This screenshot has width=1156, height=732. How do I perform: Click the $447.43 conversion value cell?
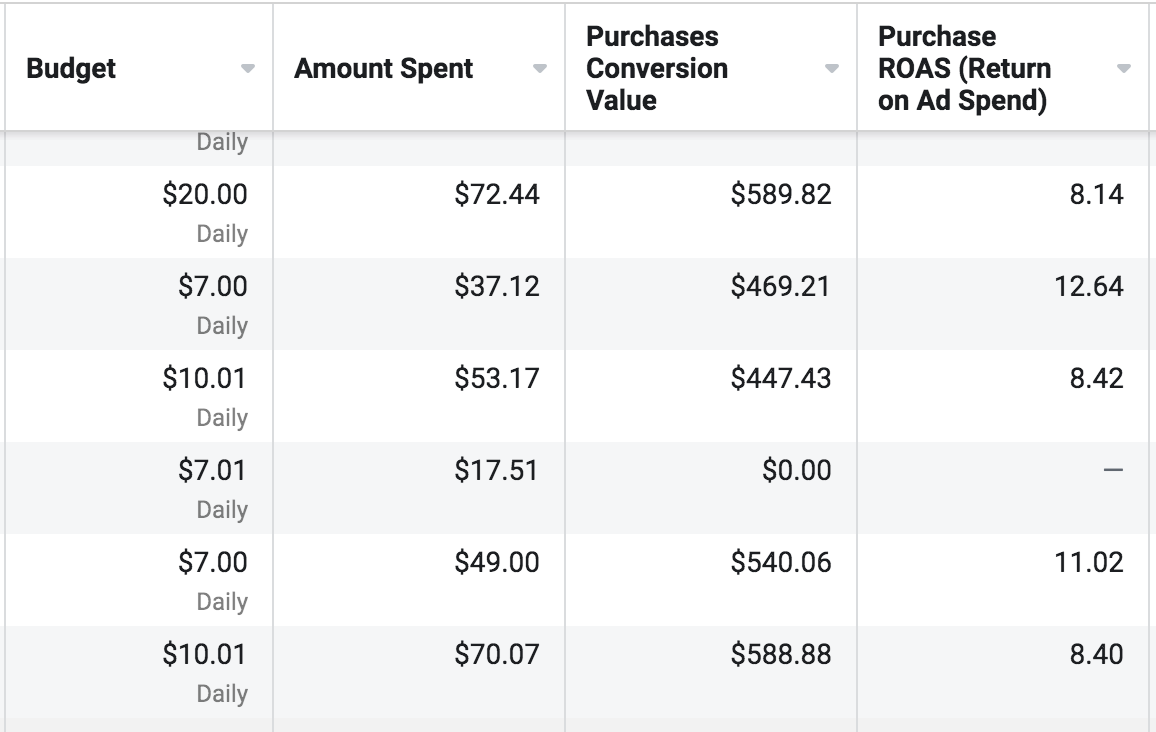(x=711, y=396)
